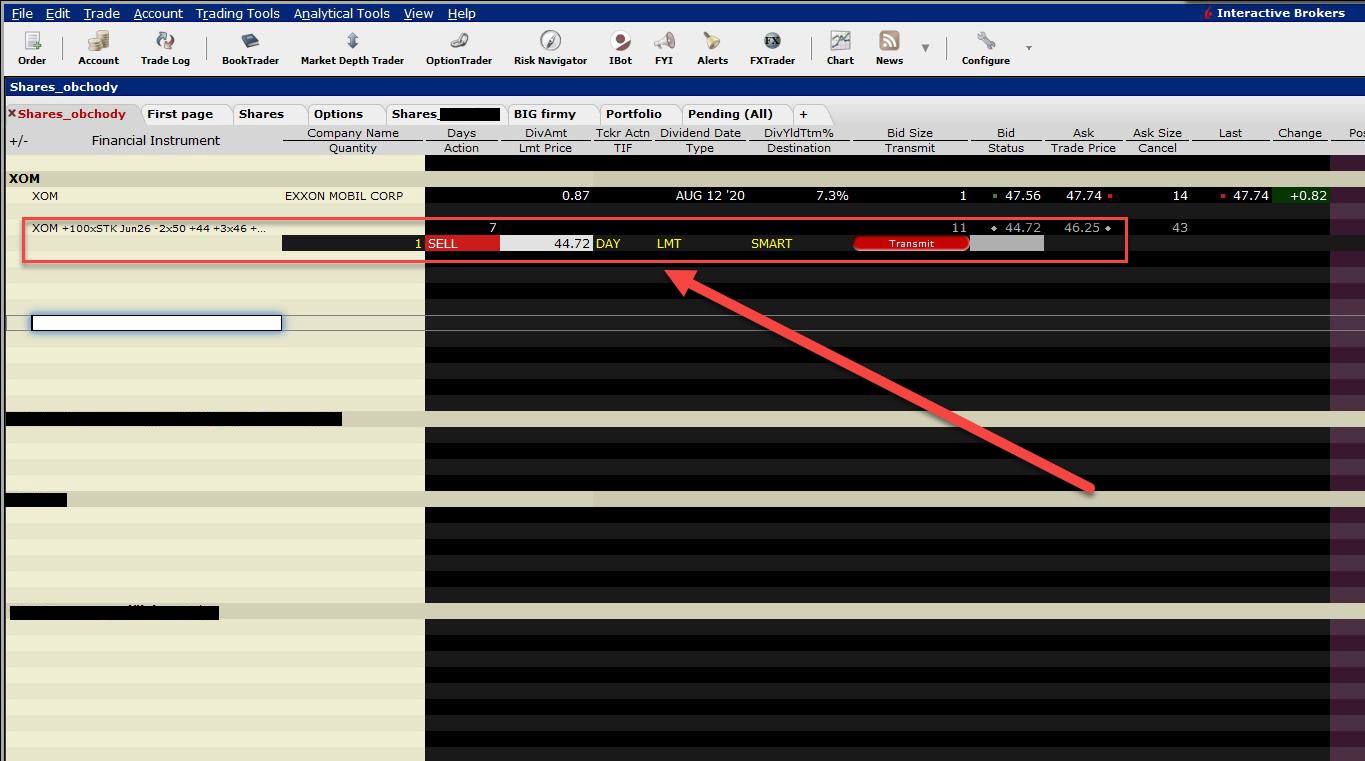Click the Order toolbar icon
The width and height of the screenshot is (1365, 761).
[32, 42]
